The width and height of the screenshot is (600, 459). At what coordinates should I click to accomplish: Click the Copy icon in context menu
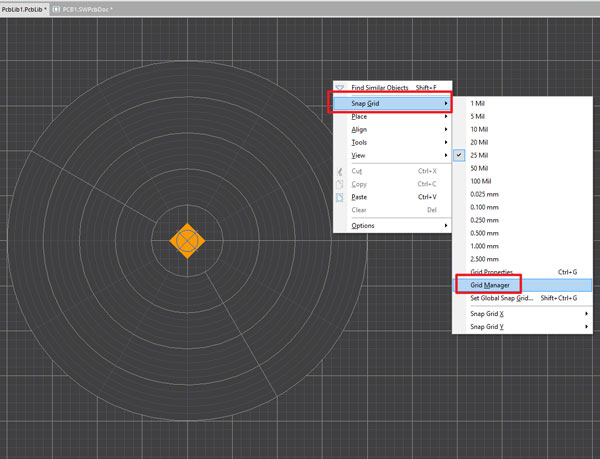tap(340, 184)
